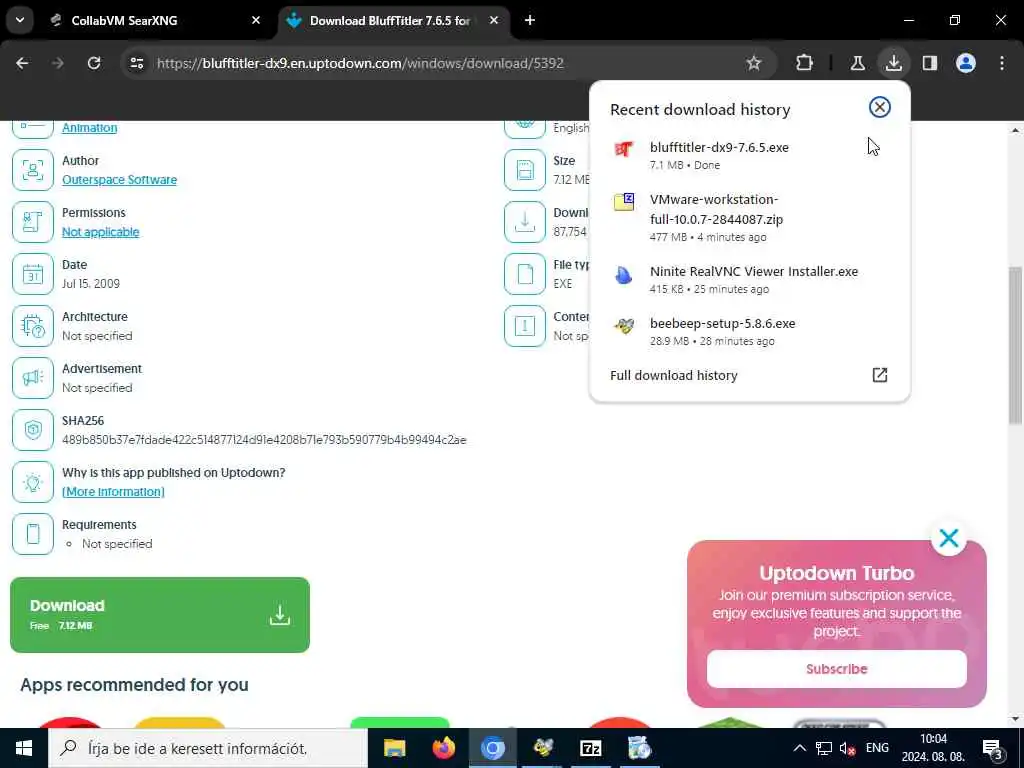Click the File type document icon
The image size is (1024, 768).
525,274
